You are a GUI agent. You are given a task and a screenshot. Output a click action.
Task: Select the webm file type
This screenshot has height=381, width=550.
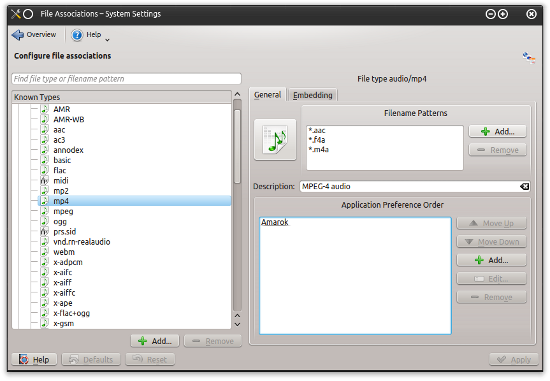pyautogui.click(x=64, y=252)
